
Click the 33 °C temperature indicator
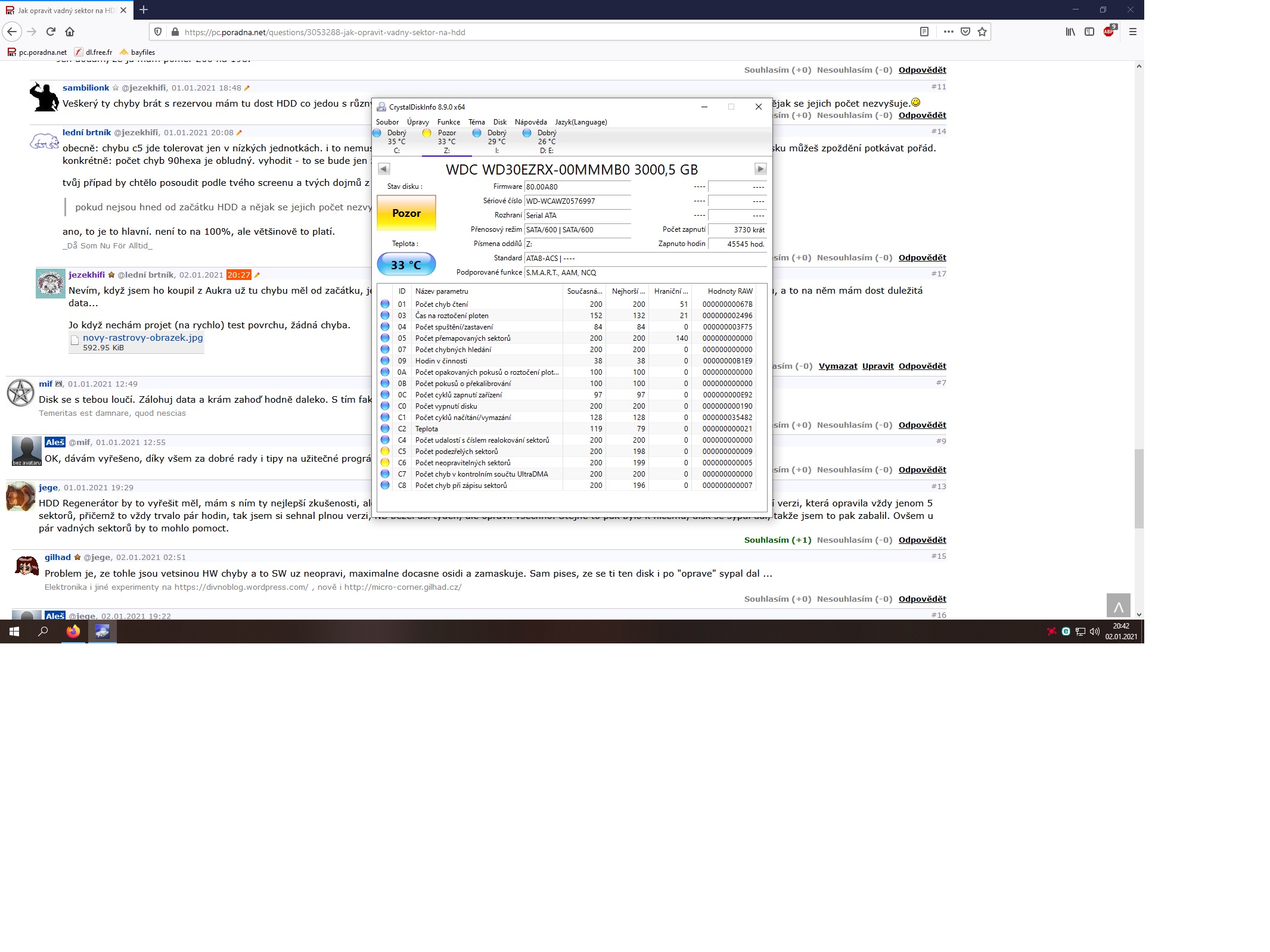coord(406,265)
